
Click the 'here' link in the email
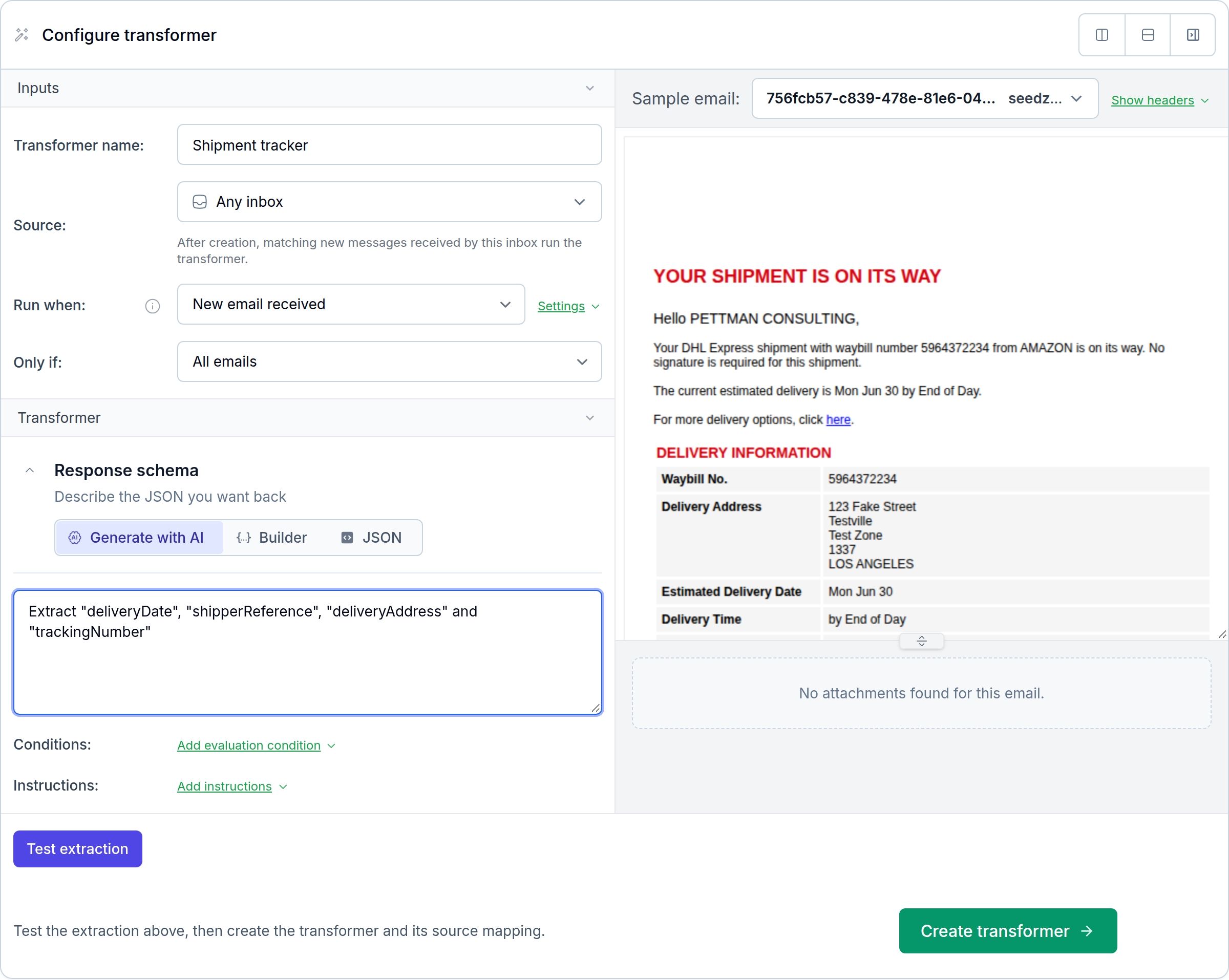tap(838, 419)
